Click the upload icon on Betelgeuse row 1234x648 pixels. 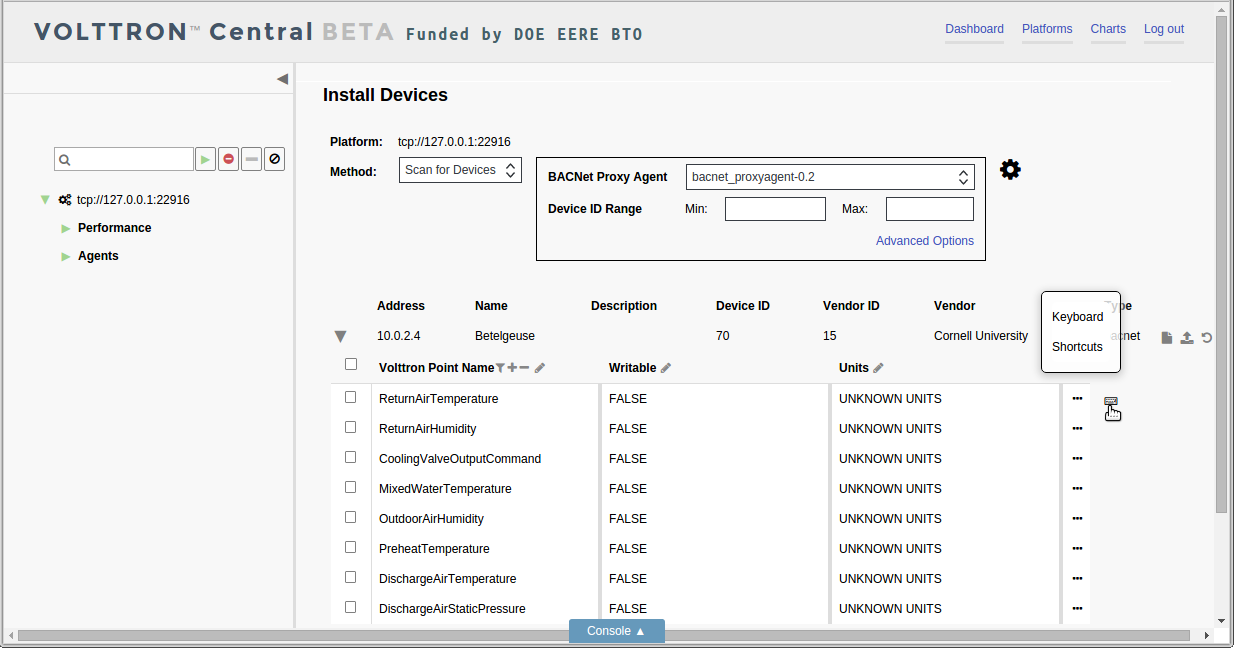click(x=1187, y=338)
